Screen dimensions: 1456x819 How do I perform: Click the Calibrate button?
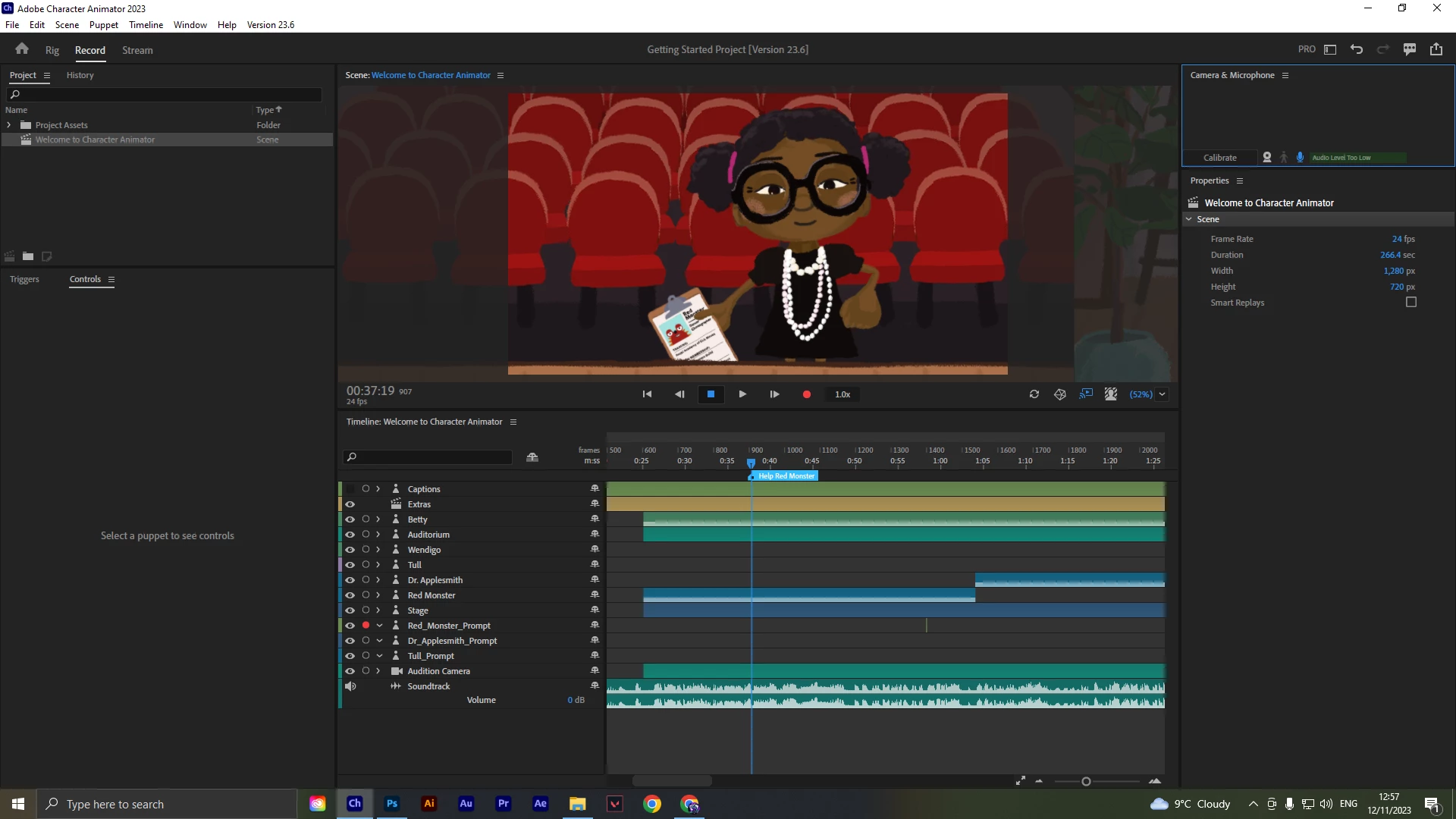(x=1219, y=158)
